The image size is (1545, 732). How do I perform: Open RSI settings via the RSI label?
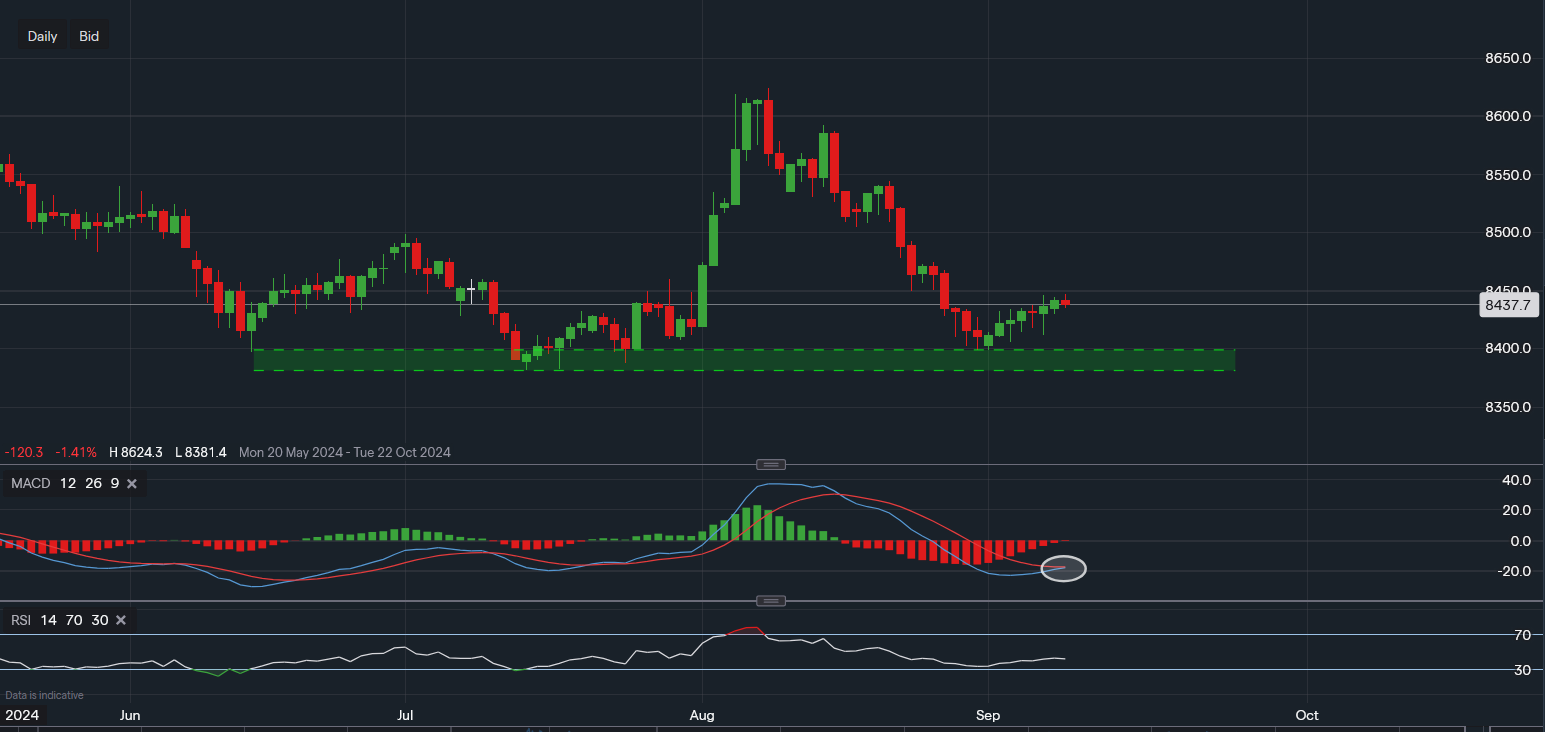pos(22,620)
